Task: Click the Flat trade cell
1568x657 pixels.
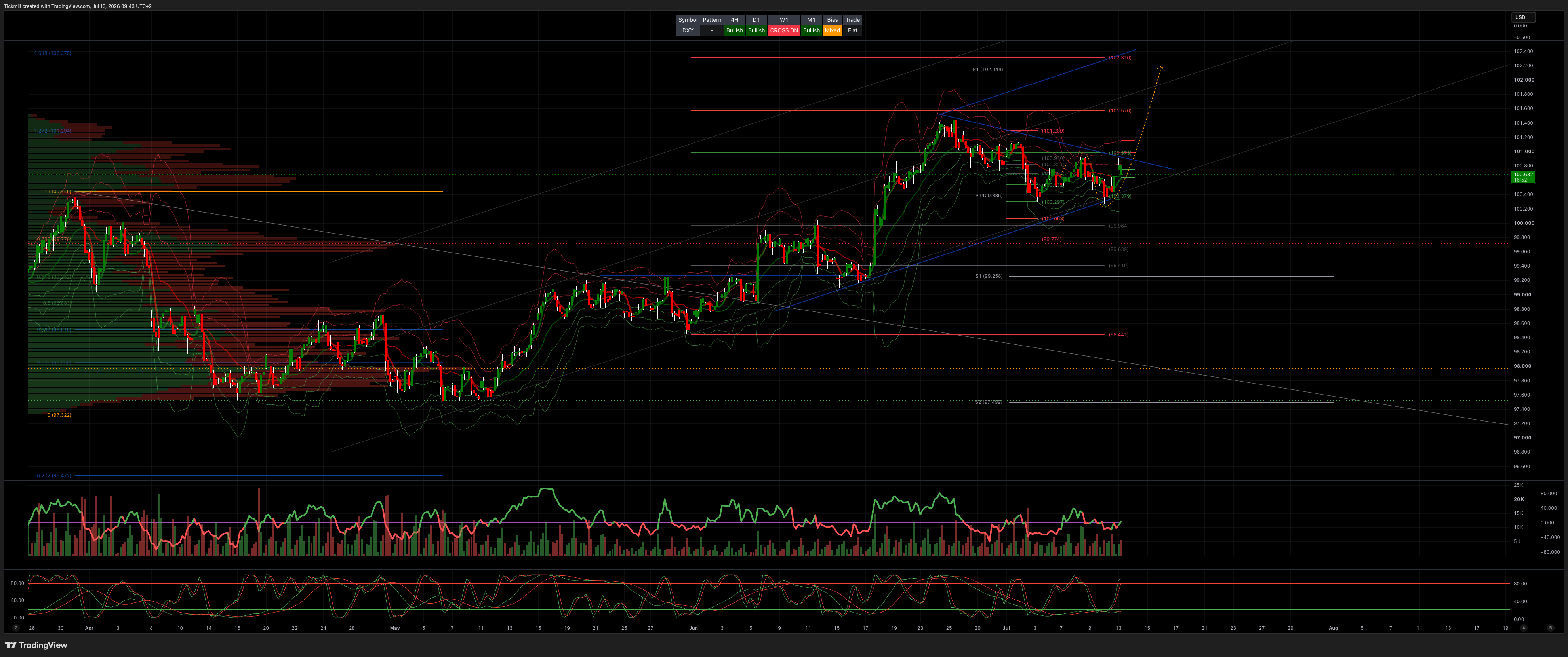Action: pos(852,30)
